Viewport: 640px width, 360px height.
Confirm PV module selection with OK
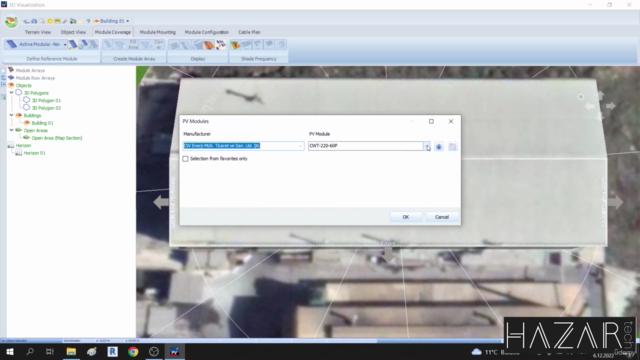tap(406, 217)
